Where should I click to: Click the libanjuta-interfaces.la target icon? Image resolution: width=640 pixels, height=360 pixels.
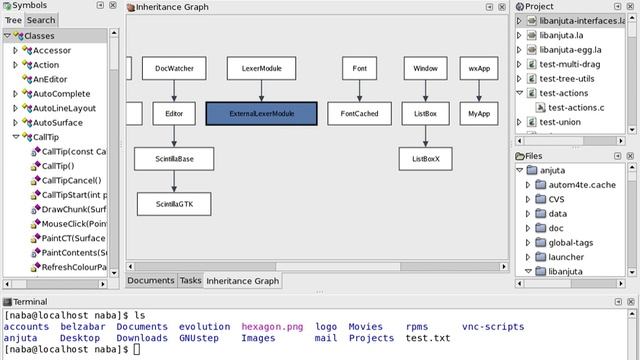click(x=531, y=21)
